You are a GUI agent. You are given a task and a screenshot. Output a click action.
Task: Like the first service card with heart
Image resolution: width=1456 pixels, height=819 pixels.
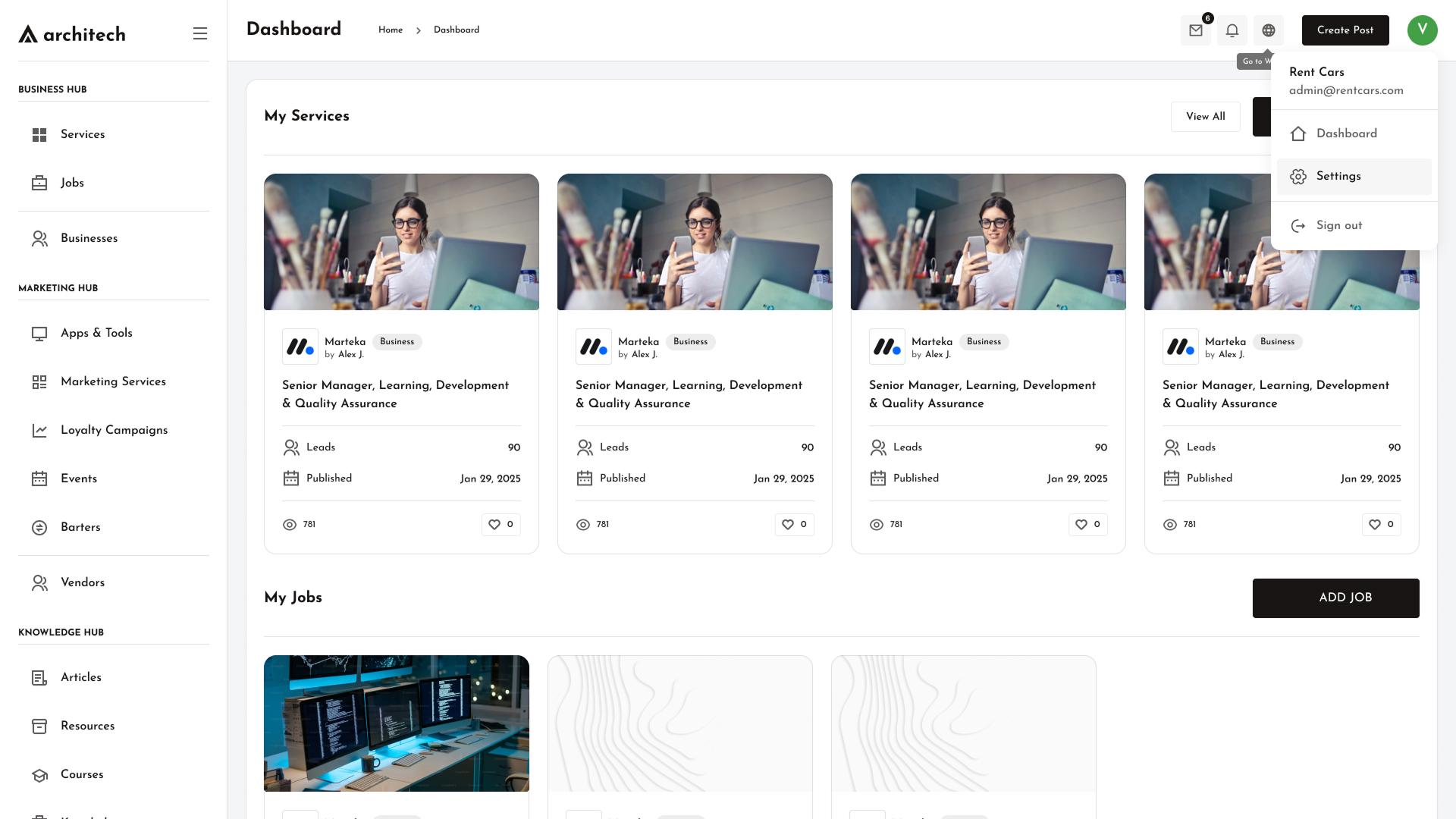[x=501, y=525]
